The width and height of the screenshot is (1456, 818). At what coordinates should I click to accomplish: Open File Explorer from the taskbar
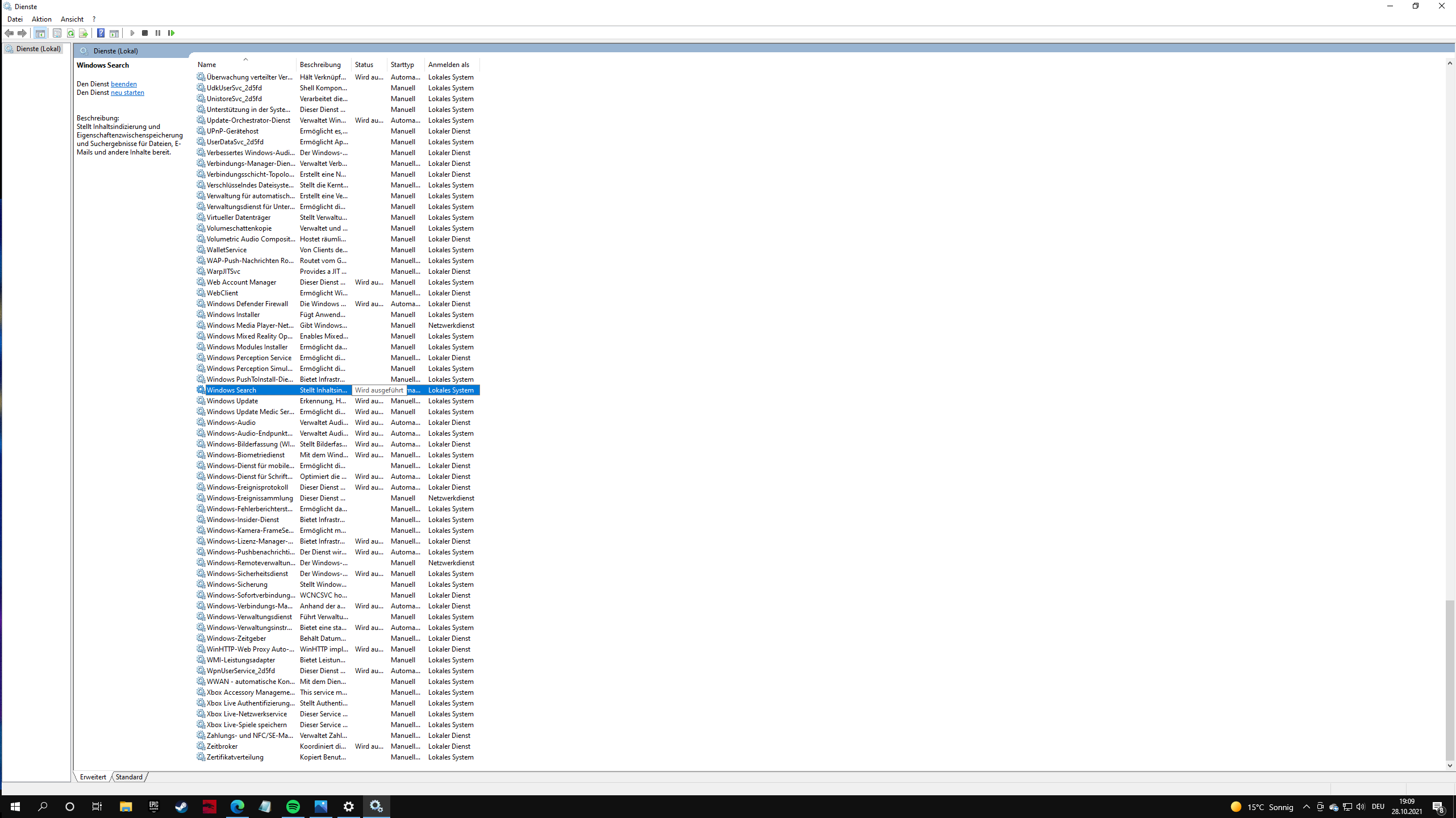[126, 807]
